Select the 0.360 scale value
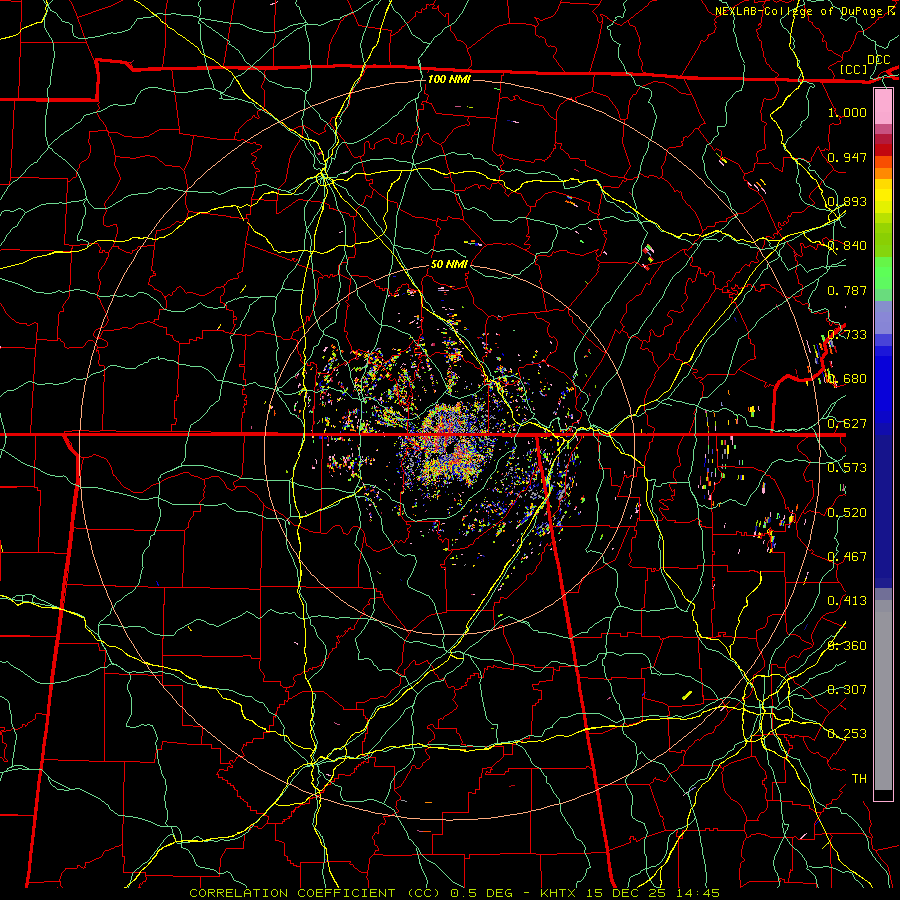This screenshot has height=900, width=900. (x=847, y=646)
